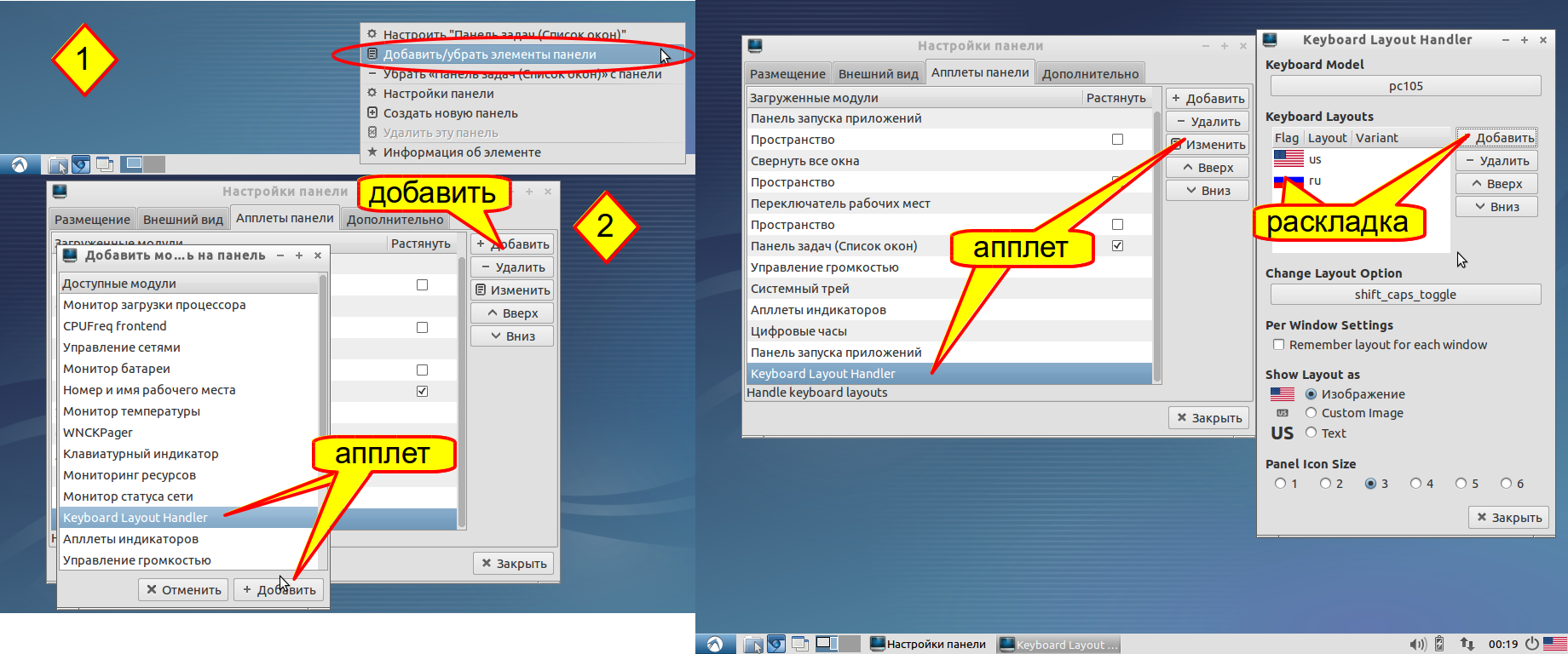Launch file manager from the bottom taskbar
Viewport: 1568px width, 654px height.
click(x=753, y=644)
